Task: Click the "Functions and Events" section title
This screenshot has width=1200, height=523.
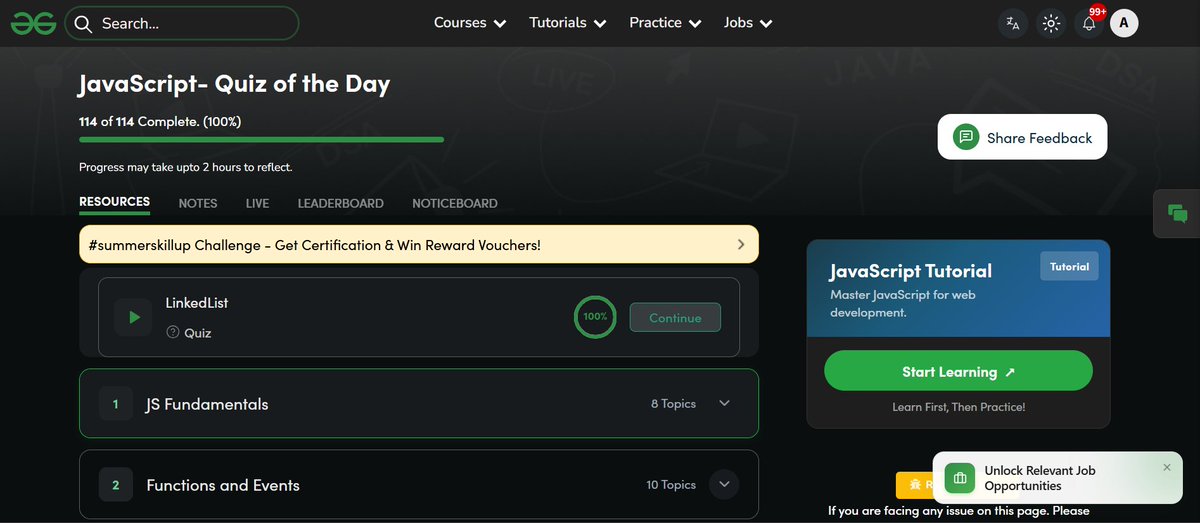Action: click(223, 485)
